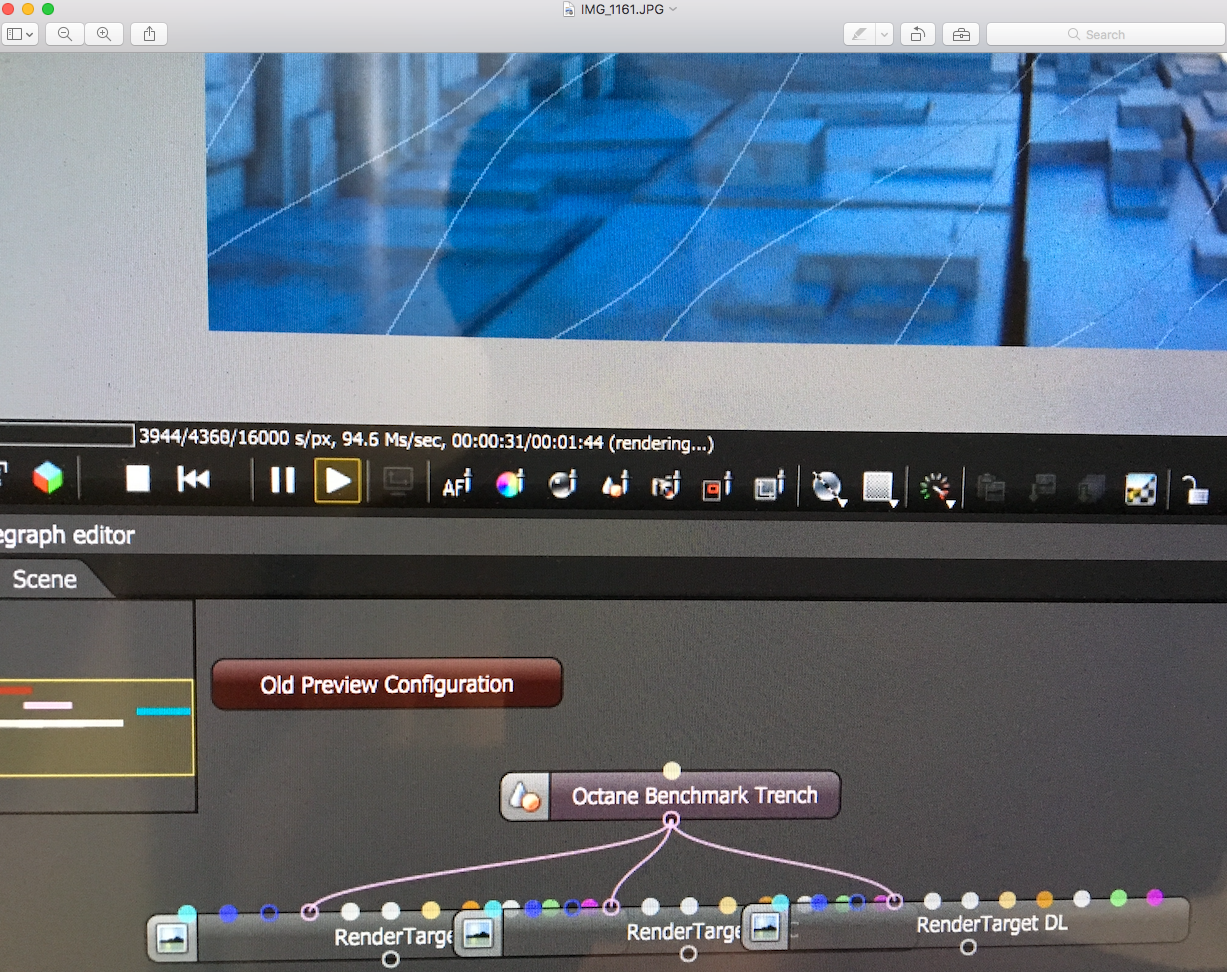This screenshot has height=972, width=1227.
Task: Toggle the viewport resolution lock icon
Action: (x=1195, y=490)
